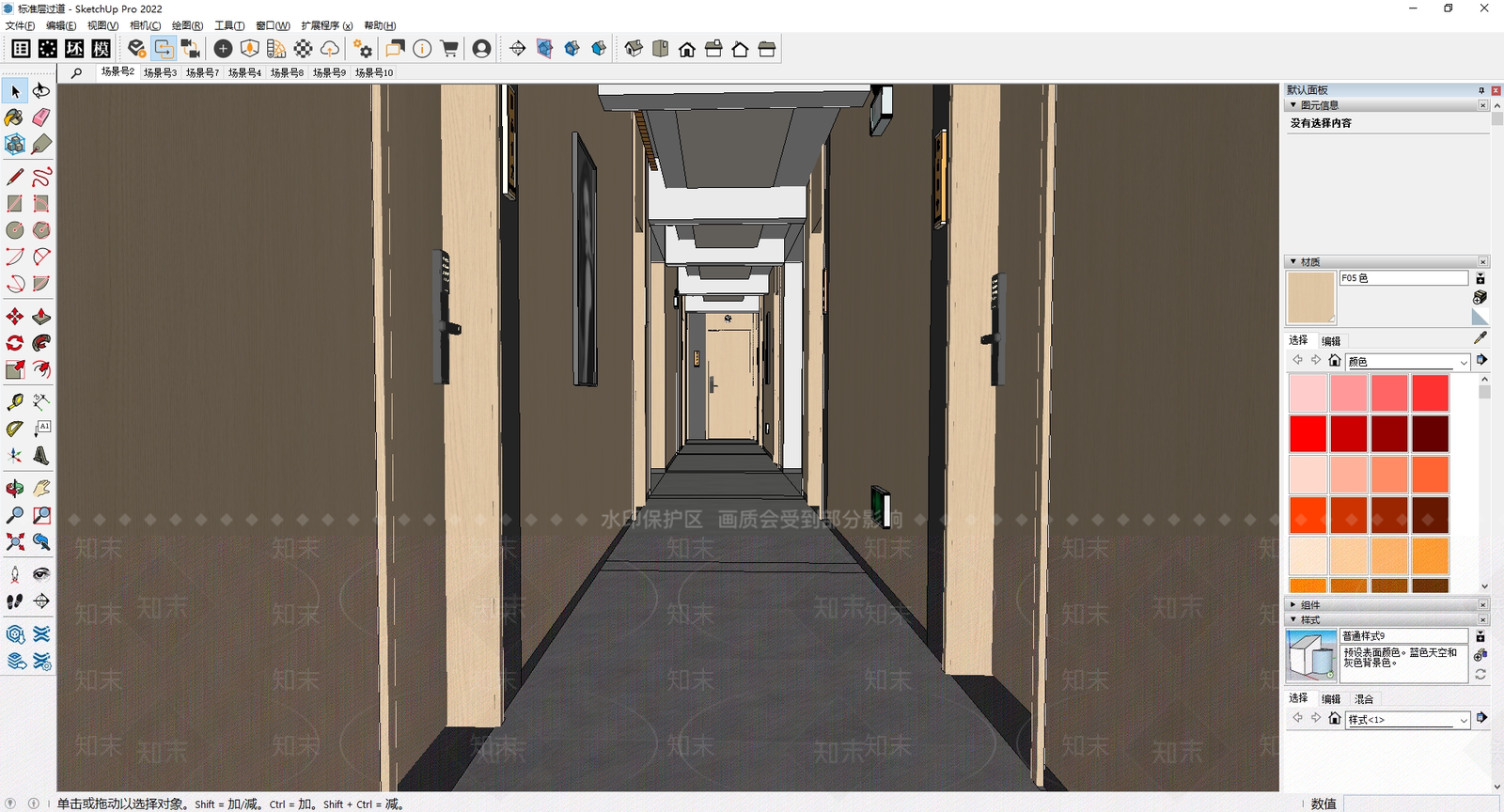Open the styles 混合 tab
The image size is (1504, 812).
(x=1364, y=699)
